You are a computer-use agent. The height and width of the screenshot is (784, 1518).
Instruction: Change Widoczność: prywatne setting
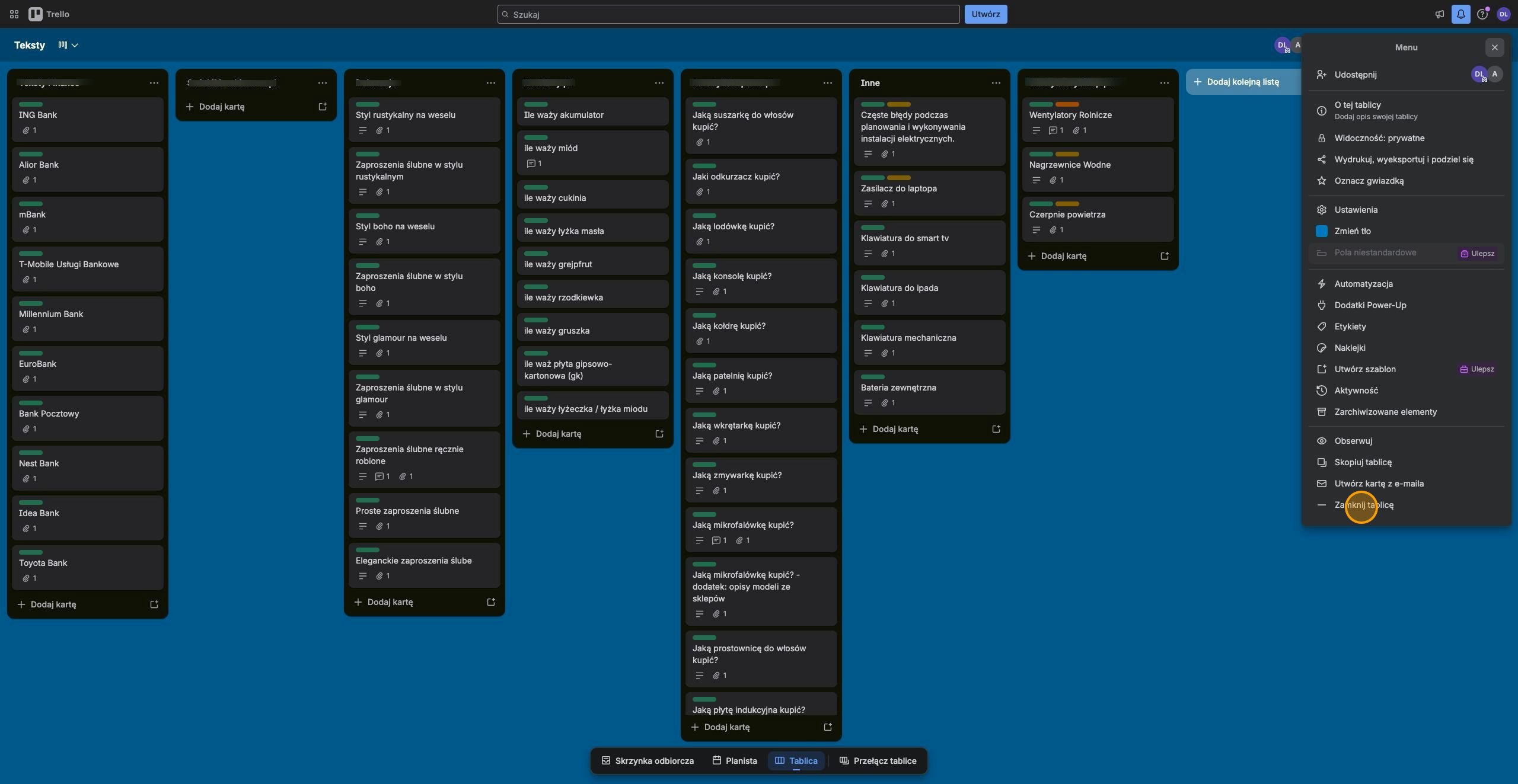[x=1407, y=138]
